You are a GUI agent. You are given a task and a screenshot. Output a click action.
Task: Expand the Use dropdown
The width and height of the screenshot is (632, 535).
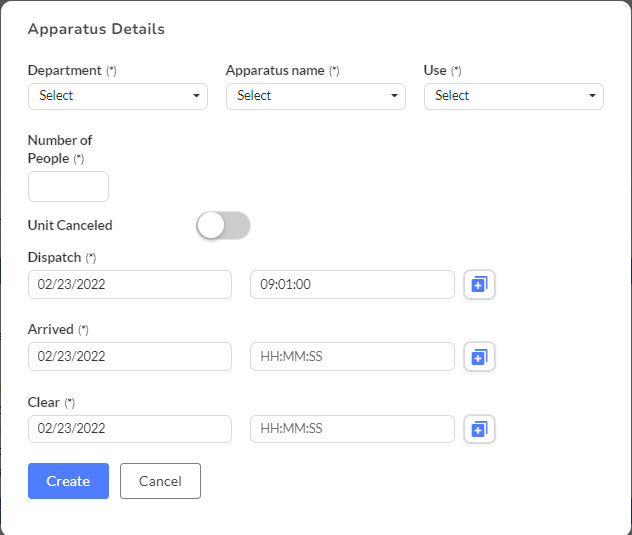coord(514,96)
